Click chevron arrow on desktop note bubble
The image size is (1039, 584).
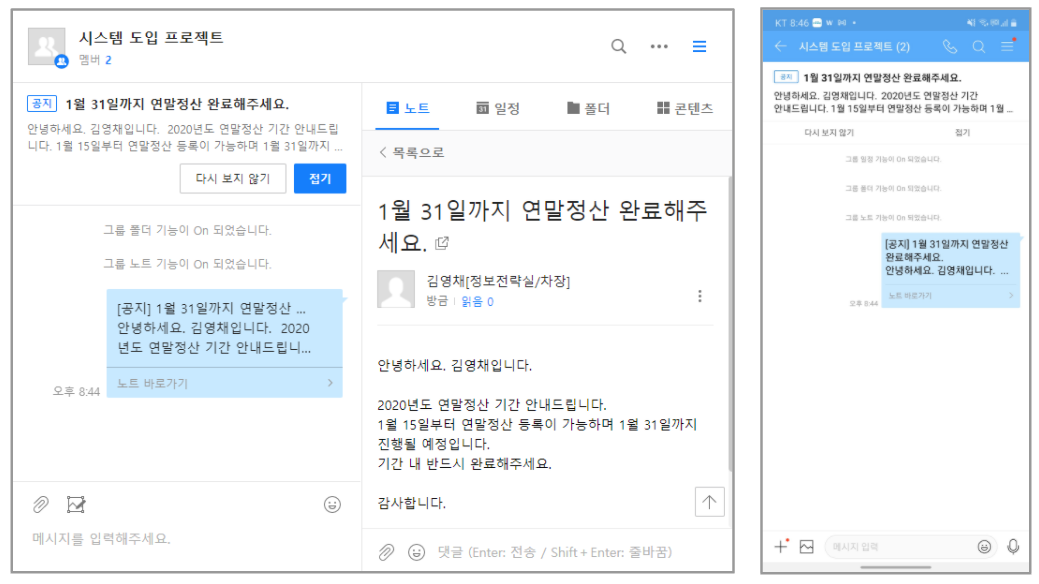pyautogui.click(x=330, y=383)
